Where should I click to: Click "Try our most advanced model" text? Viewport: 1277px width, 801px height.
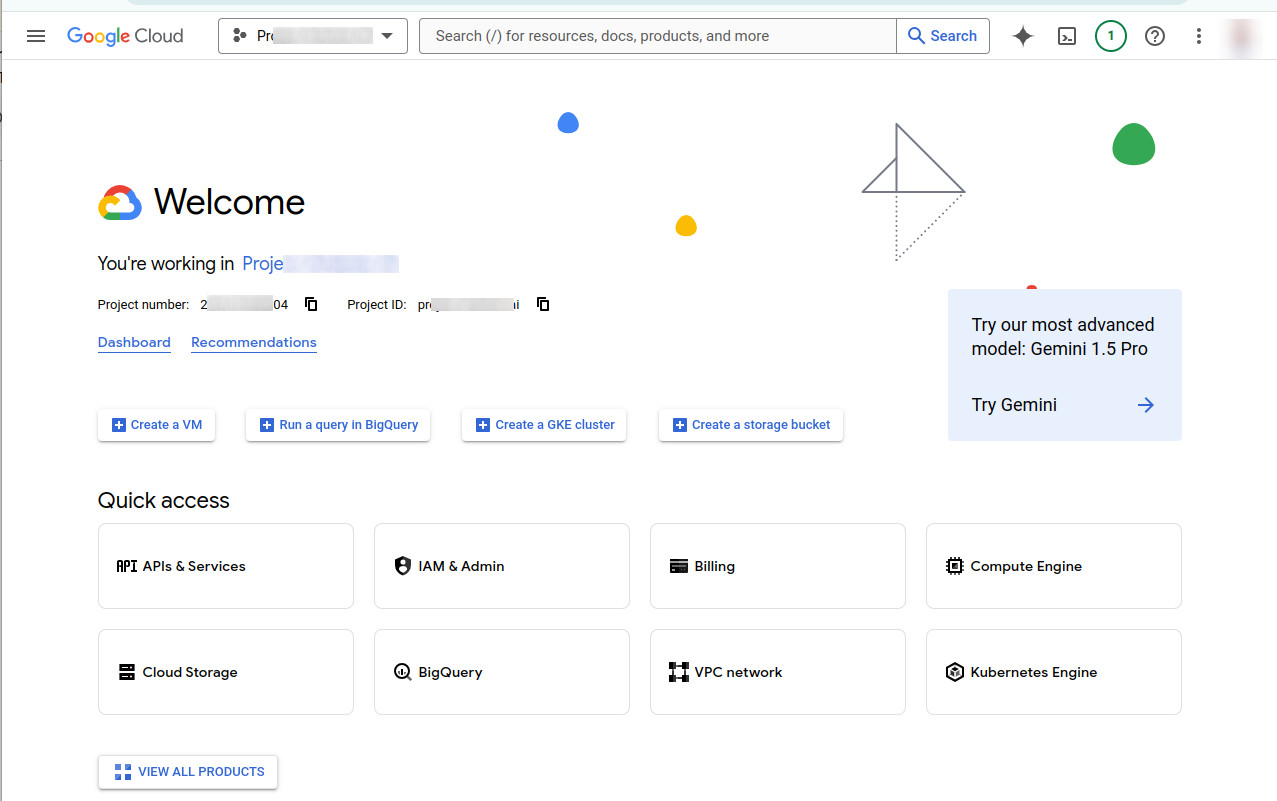(x=1063, y=337)
